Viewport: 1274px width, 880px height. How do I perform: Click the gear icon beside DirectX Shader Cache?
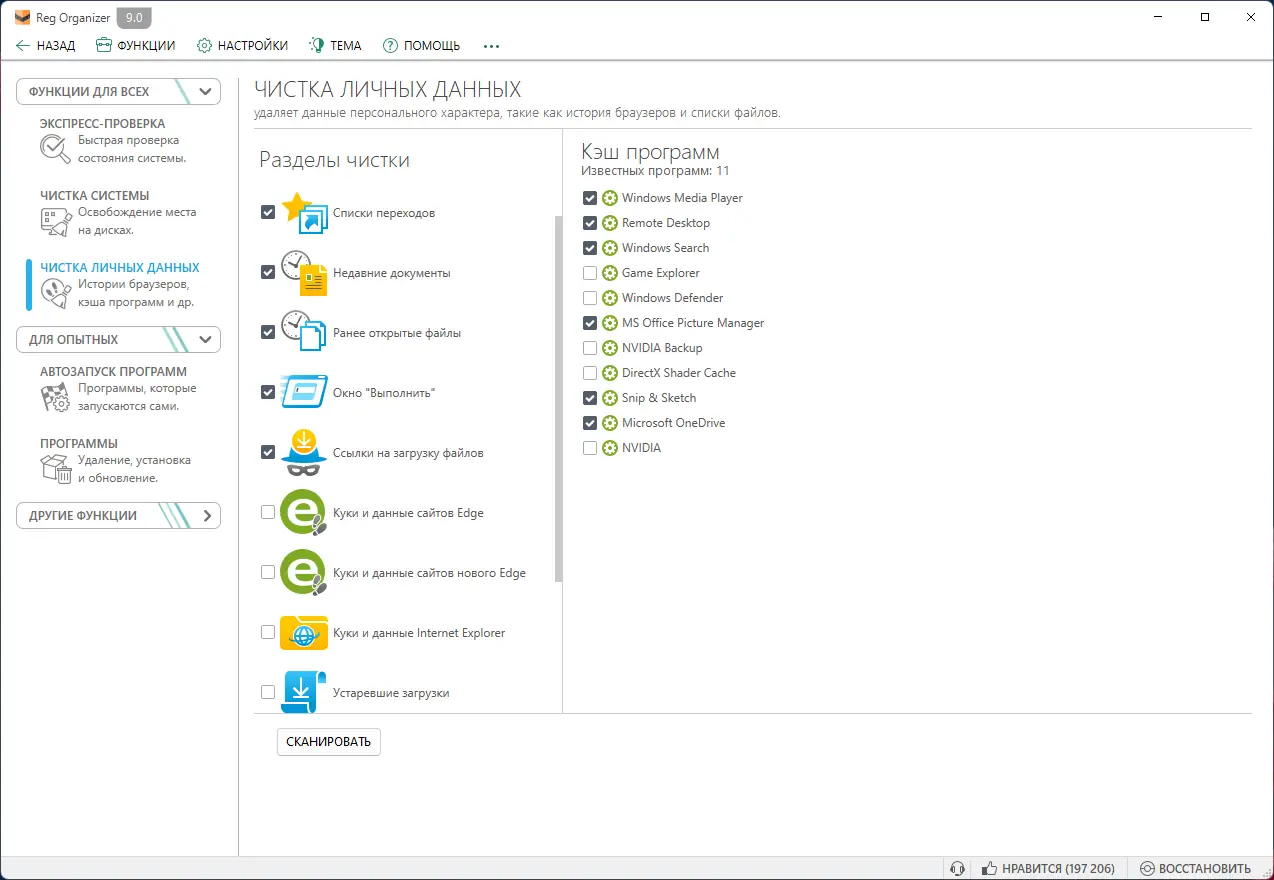610,373
